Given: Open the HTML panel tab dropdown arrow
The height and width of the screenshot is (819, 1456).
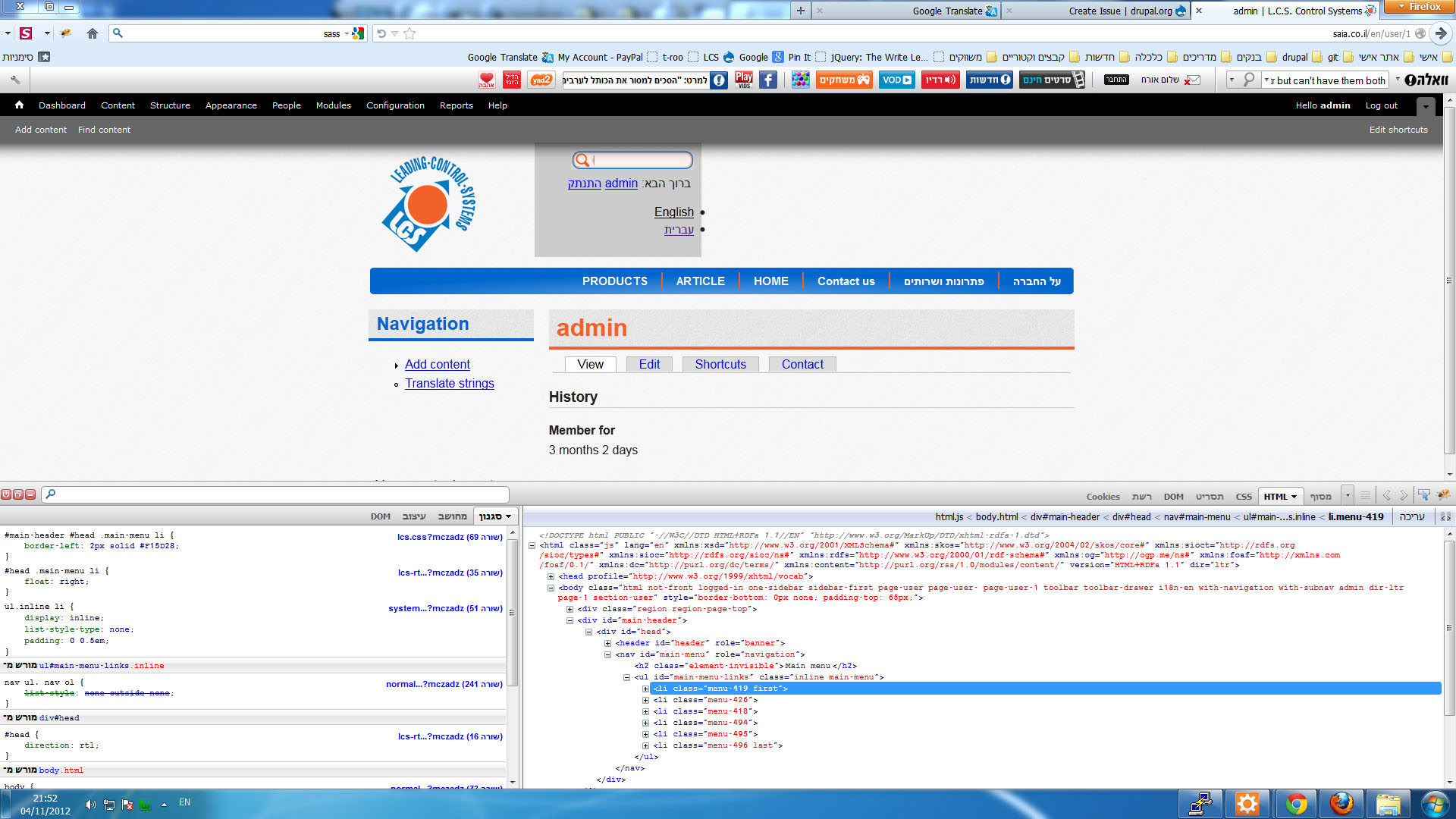Looking at the screenshot, I should [x=1294, y=497].
